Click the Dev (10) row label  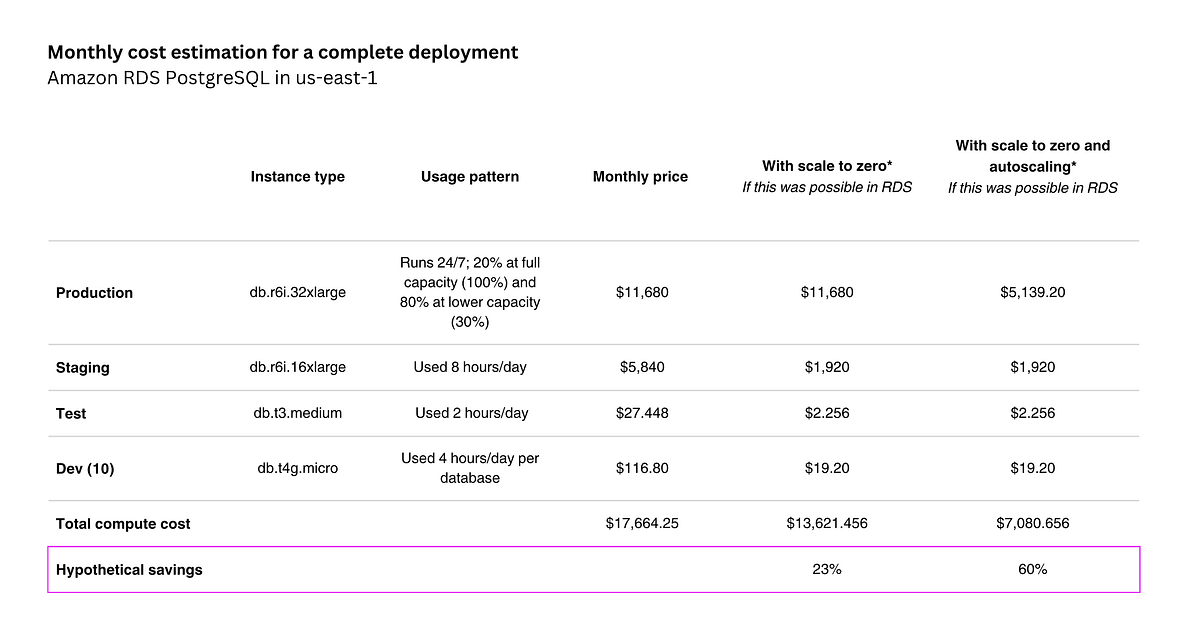coord(85,468)
